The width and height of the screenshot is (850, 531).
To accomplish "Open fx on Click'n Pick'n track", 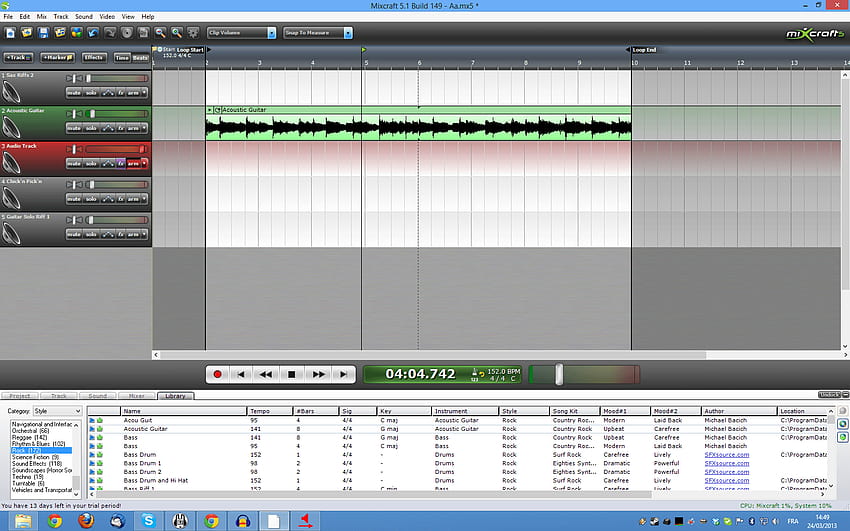I will tap(121, 199).
